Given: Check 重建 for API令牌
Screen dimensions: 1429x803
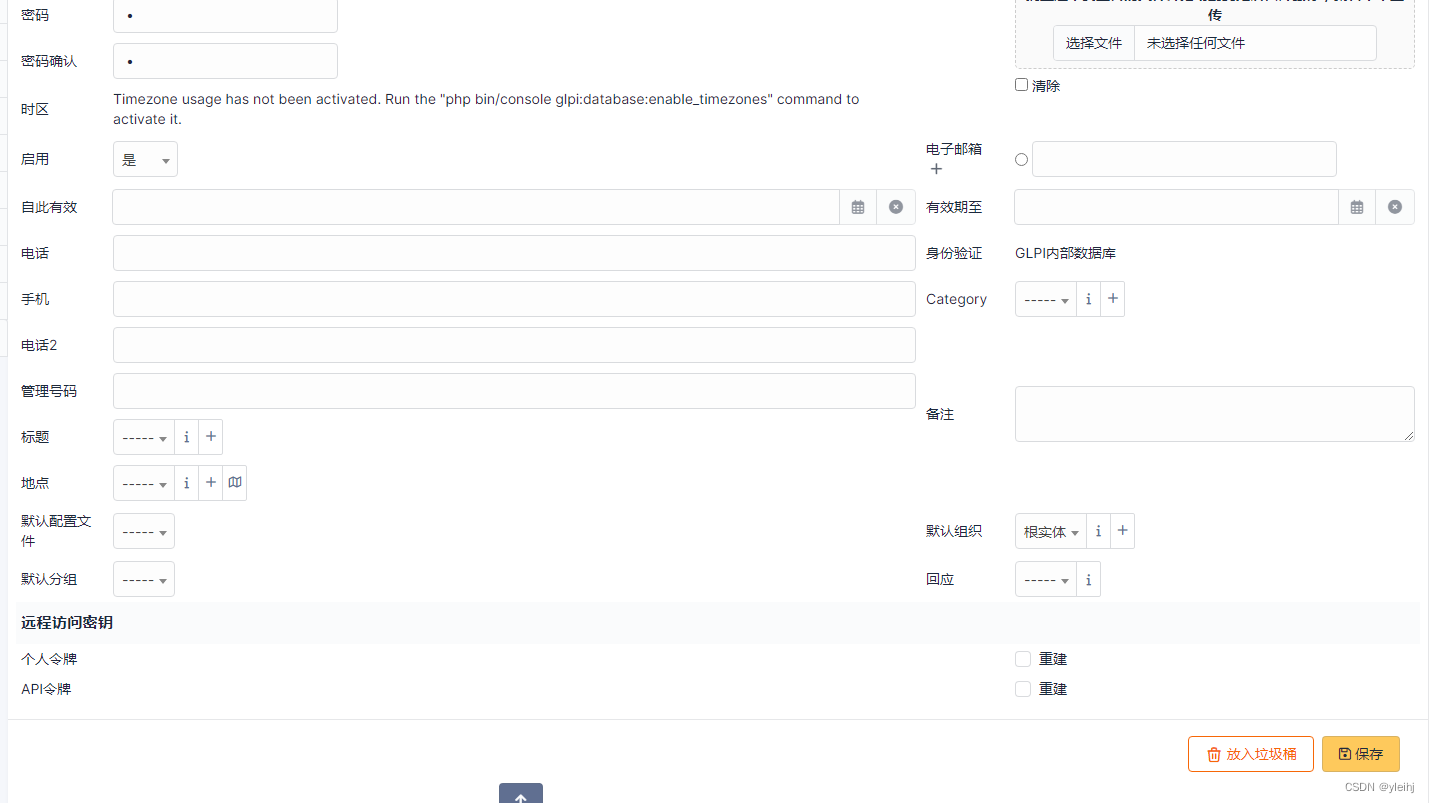Looking at the screenshot, I should pos(1022,689).
